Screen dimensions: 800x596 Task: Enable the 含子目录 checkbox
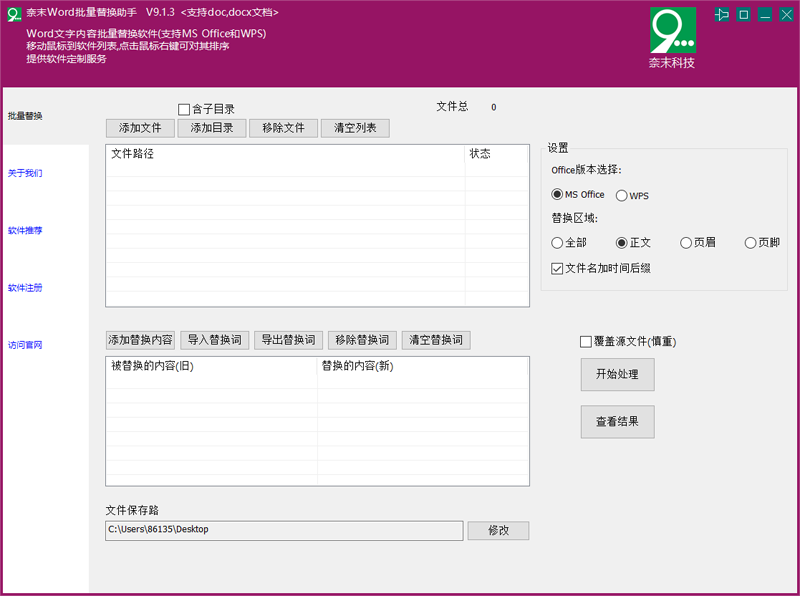tap(184, 109)
